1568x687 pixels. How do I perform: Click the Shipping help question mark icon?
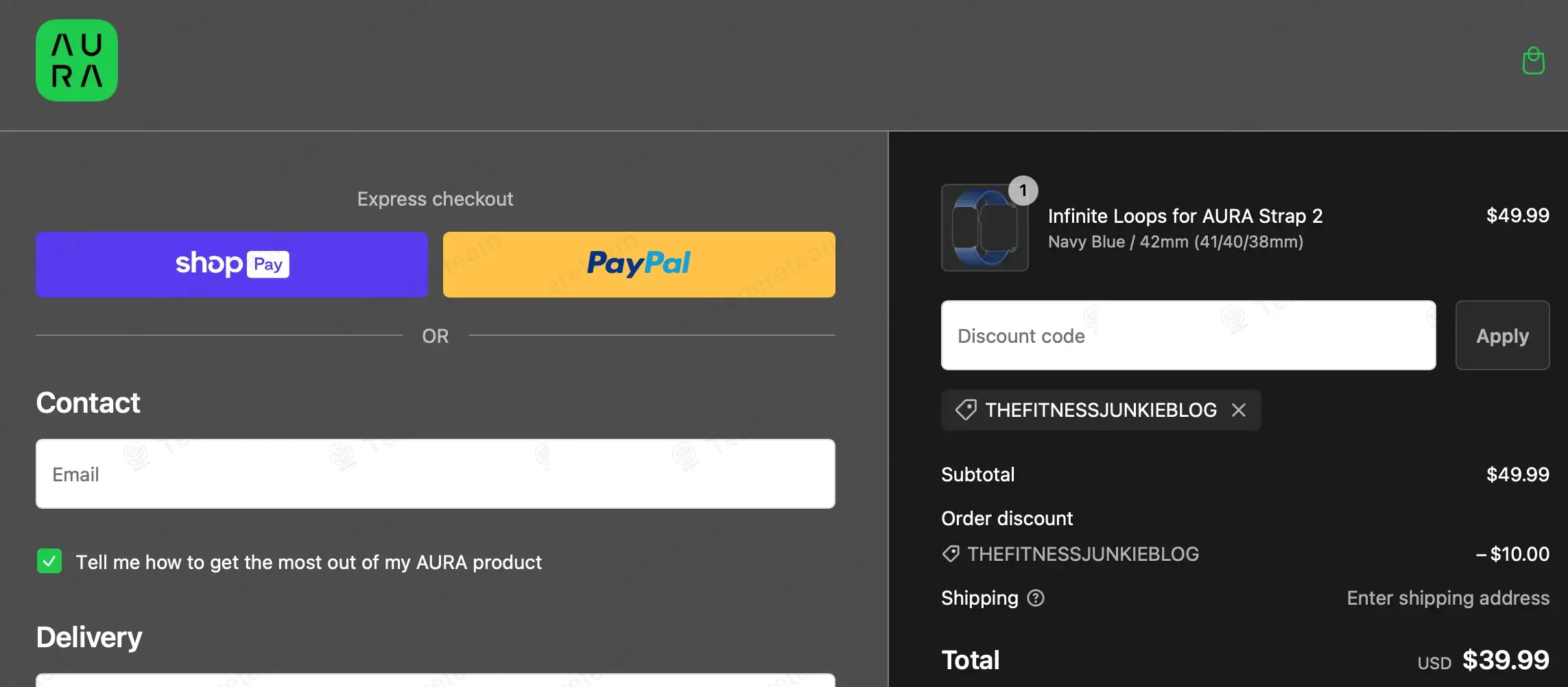1036,599
